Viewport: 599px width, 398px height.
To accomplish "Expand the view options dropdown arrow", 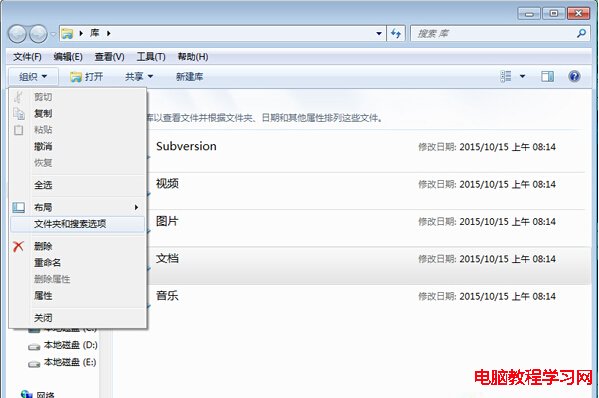I will point(522,76).
